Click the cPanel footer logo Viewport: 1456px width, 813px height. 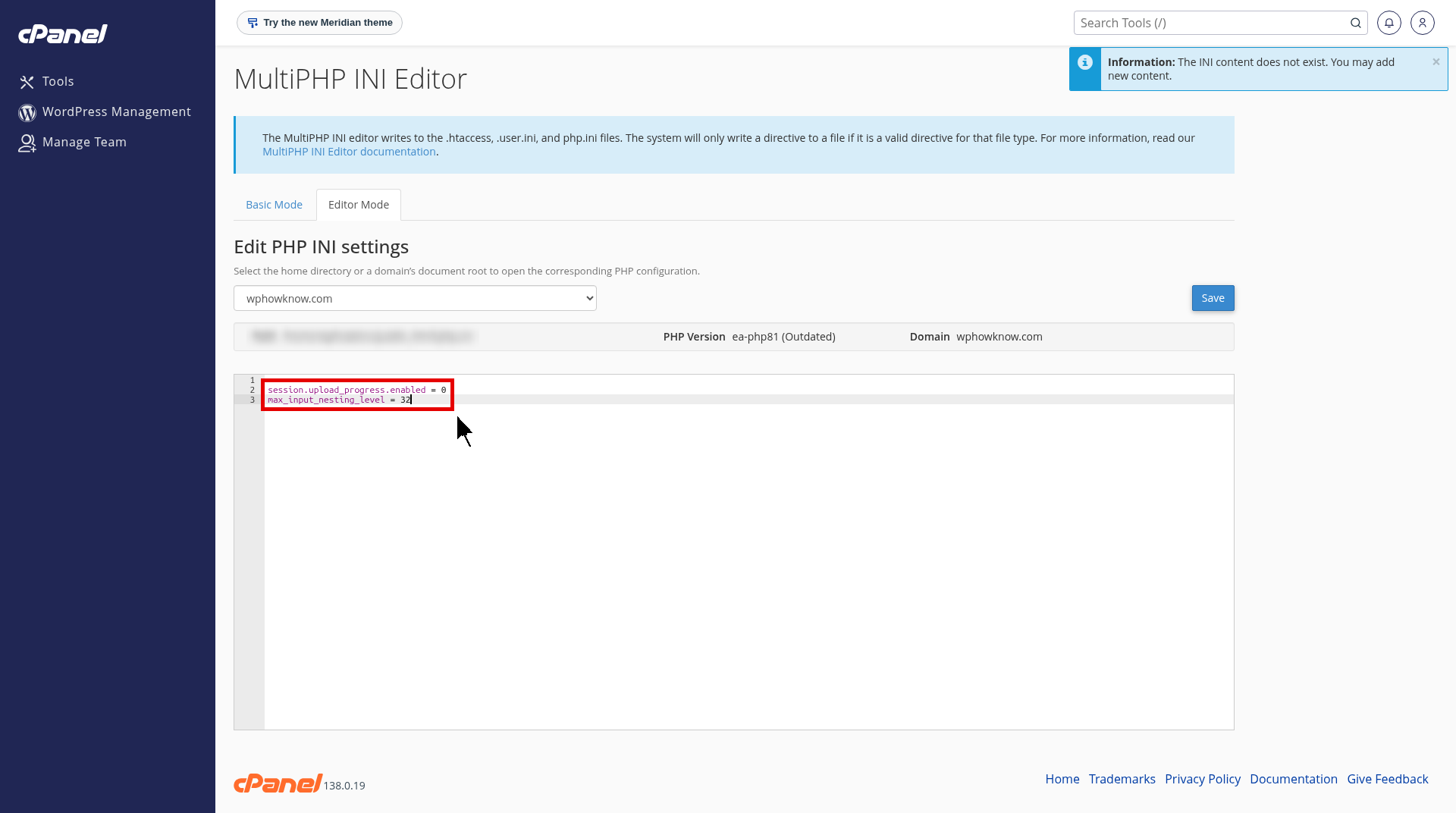tap(278, 783)
